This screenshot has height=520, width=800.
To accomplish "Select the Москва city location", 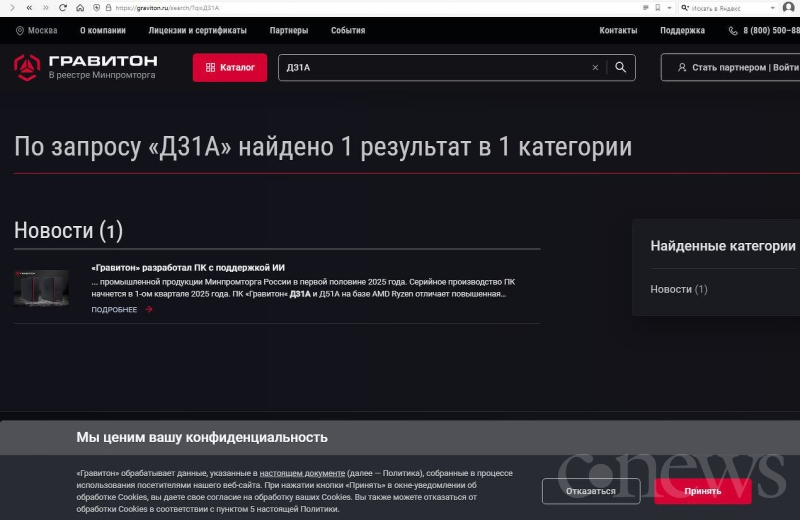I will pyautogui.click(x=36, y=31).
